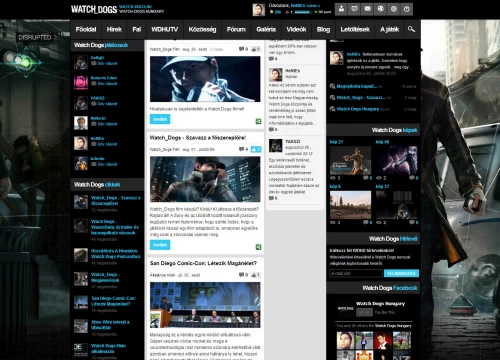Open the kép 27 gallery thumbnail
This screenshot has width=500, height=360.
(x=350, y=160)
